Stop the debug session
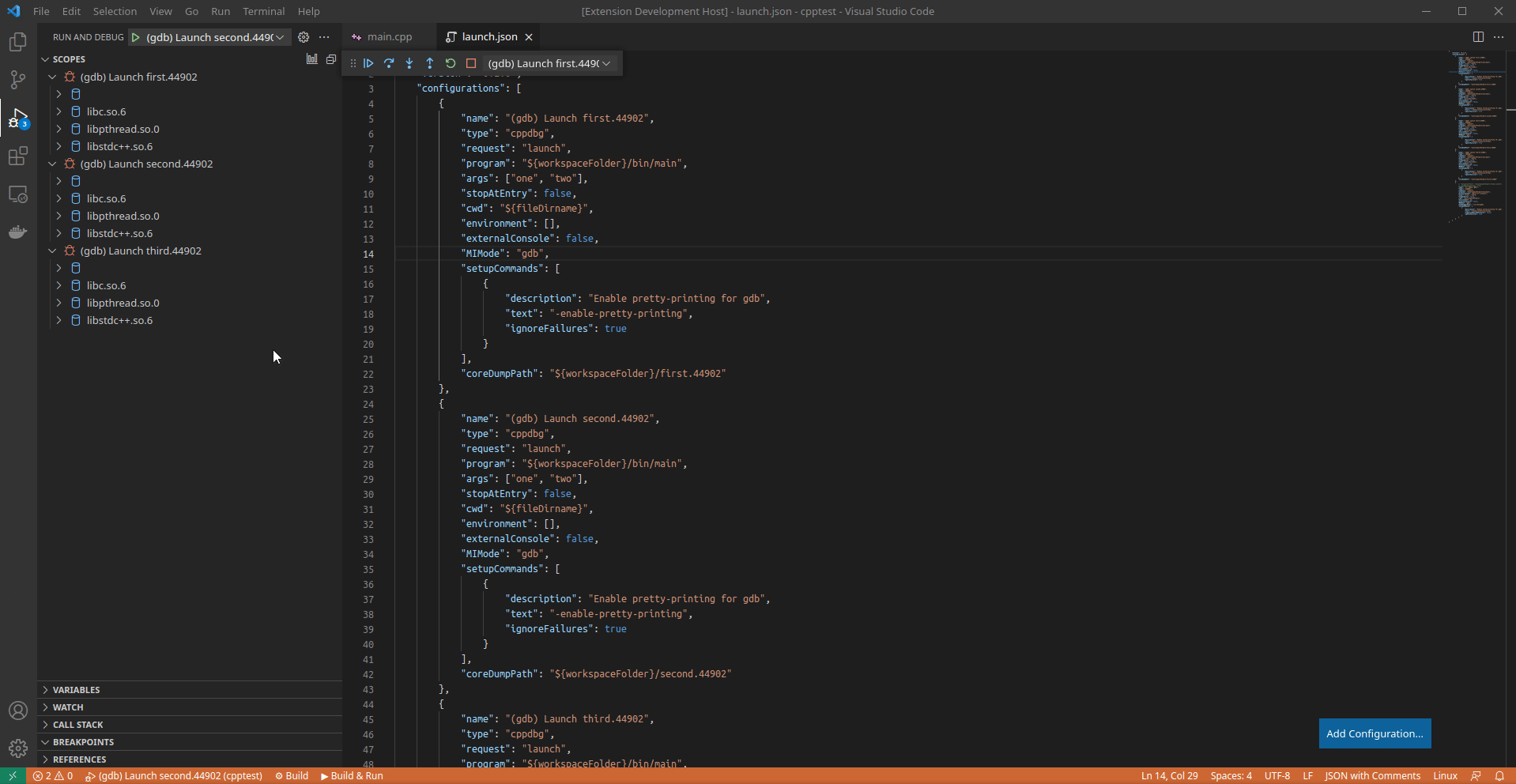 [x=471, y=63]
